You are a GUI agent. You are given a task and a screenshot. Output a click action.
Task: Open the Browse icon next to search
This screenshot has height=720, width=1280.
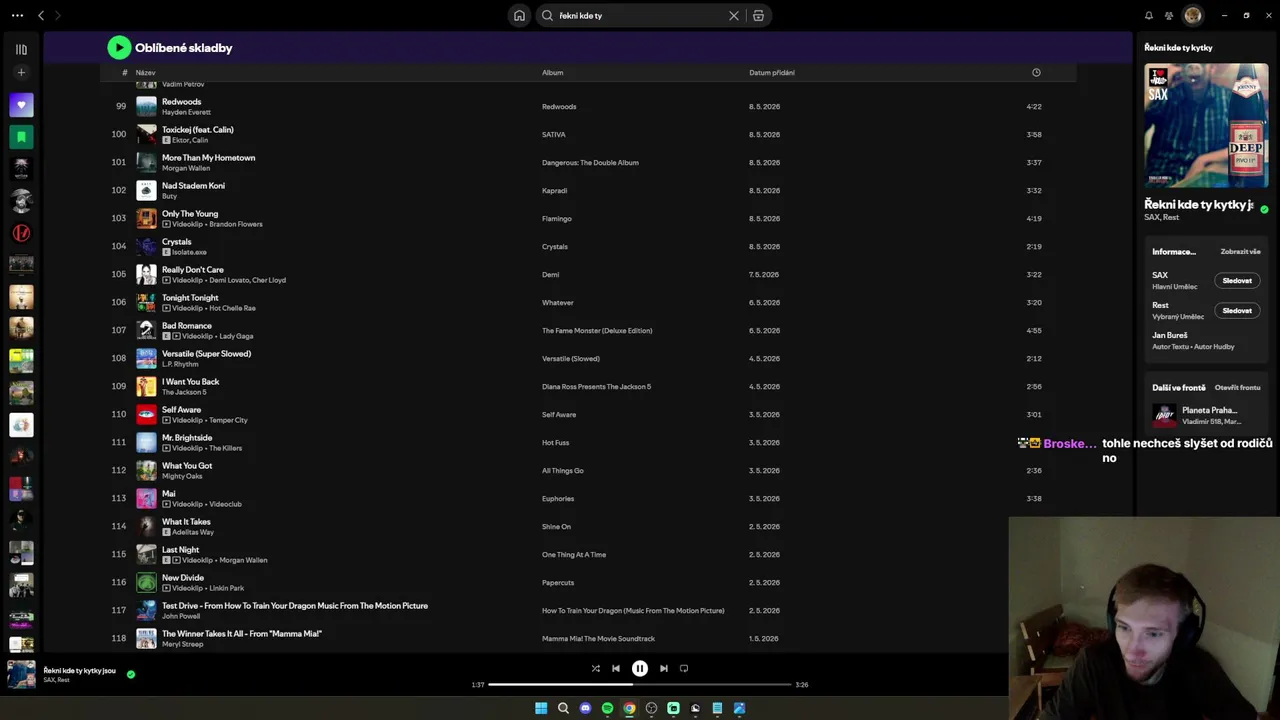coord(759,16)
